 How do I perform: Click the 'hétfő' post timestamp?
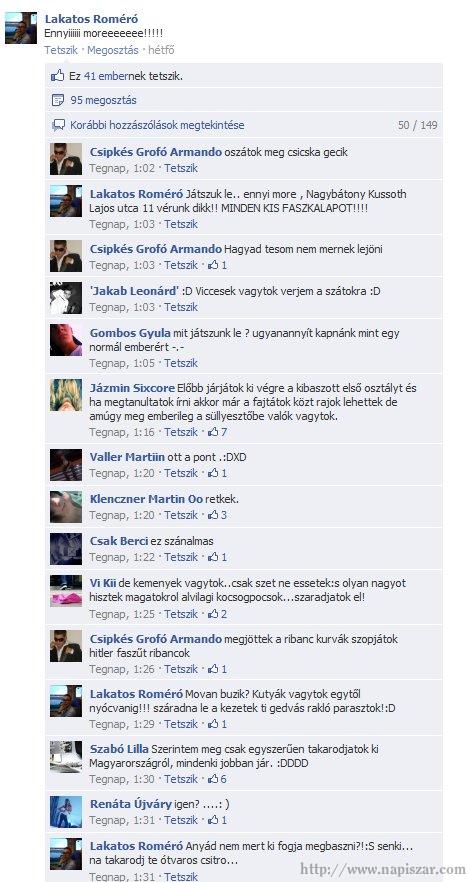[162, 50]
